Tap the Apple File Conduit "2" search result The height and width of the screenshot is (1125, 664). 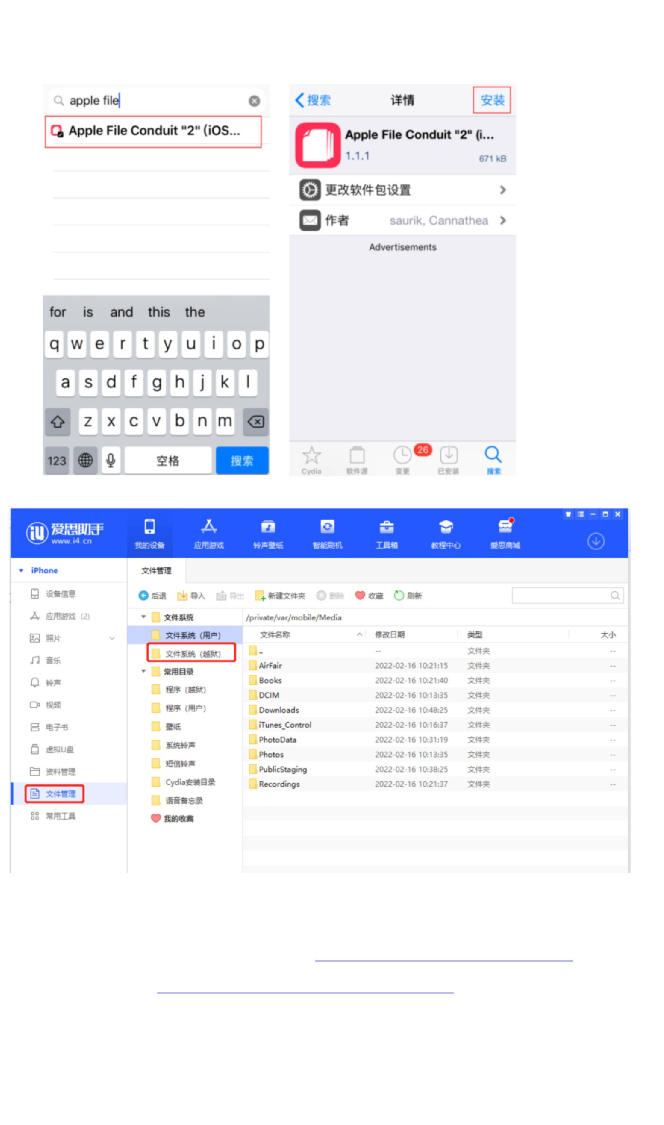(x=153, y=131)
